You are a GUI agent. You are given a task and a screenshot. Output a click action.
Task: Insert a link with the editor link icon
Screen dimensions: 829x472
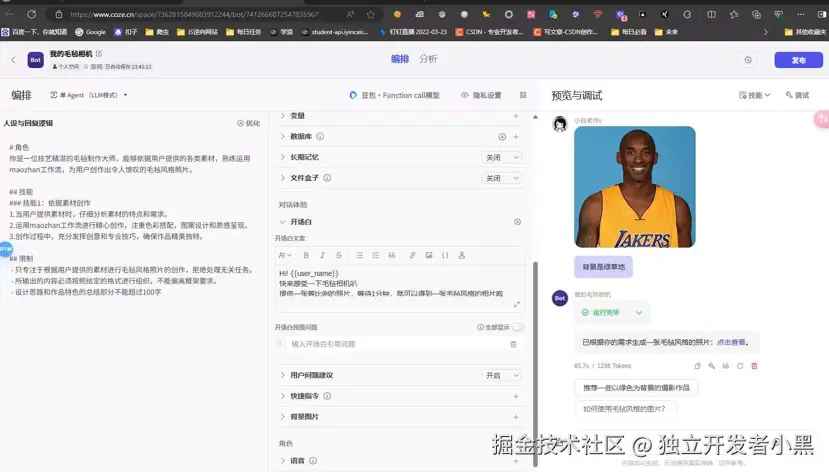(413, 256)
